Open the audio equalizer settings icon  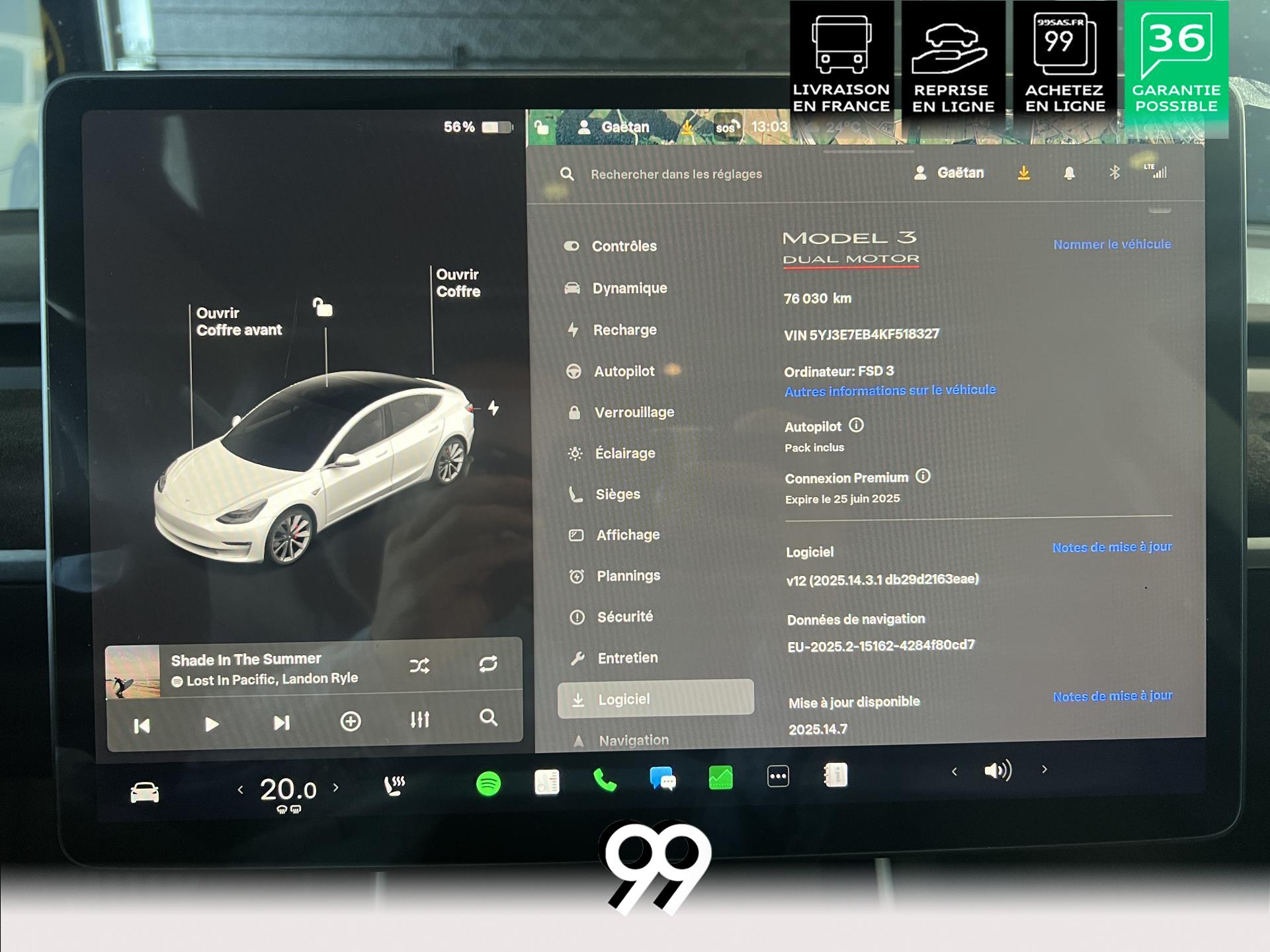pos(419,719)
